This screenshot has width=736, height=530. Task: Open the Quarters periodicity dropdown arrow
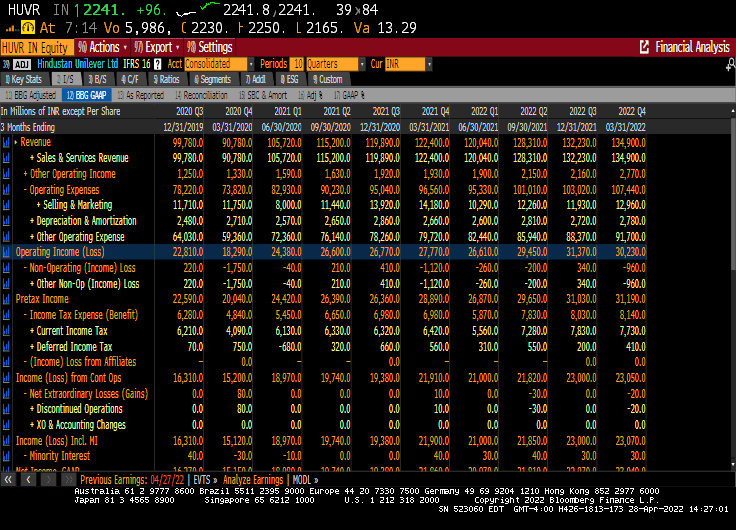[362, 64]
